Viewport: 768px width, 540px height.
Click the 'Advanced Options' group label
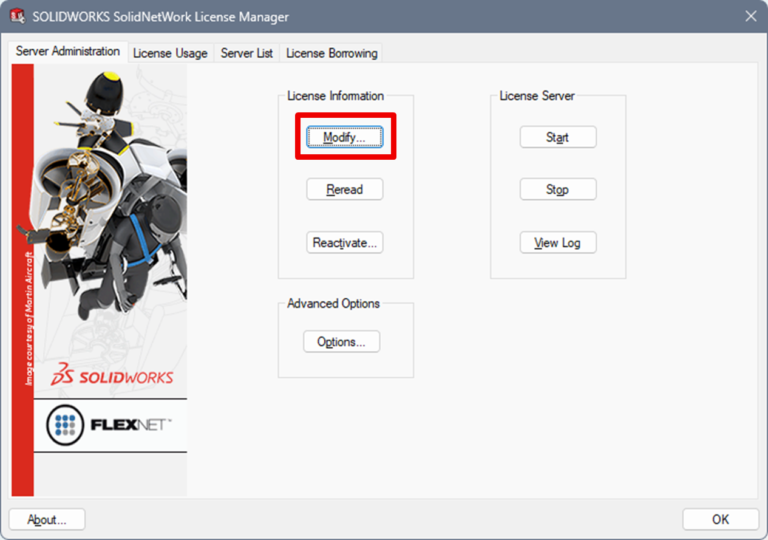click(x=333, y=303)
